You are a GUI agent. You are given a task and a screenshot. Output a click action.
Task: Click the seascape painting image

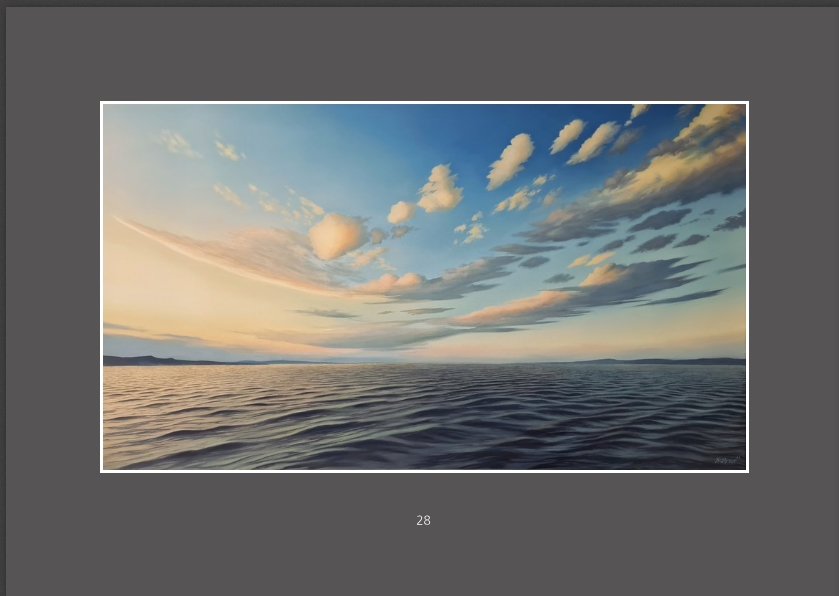click(424, 287)
